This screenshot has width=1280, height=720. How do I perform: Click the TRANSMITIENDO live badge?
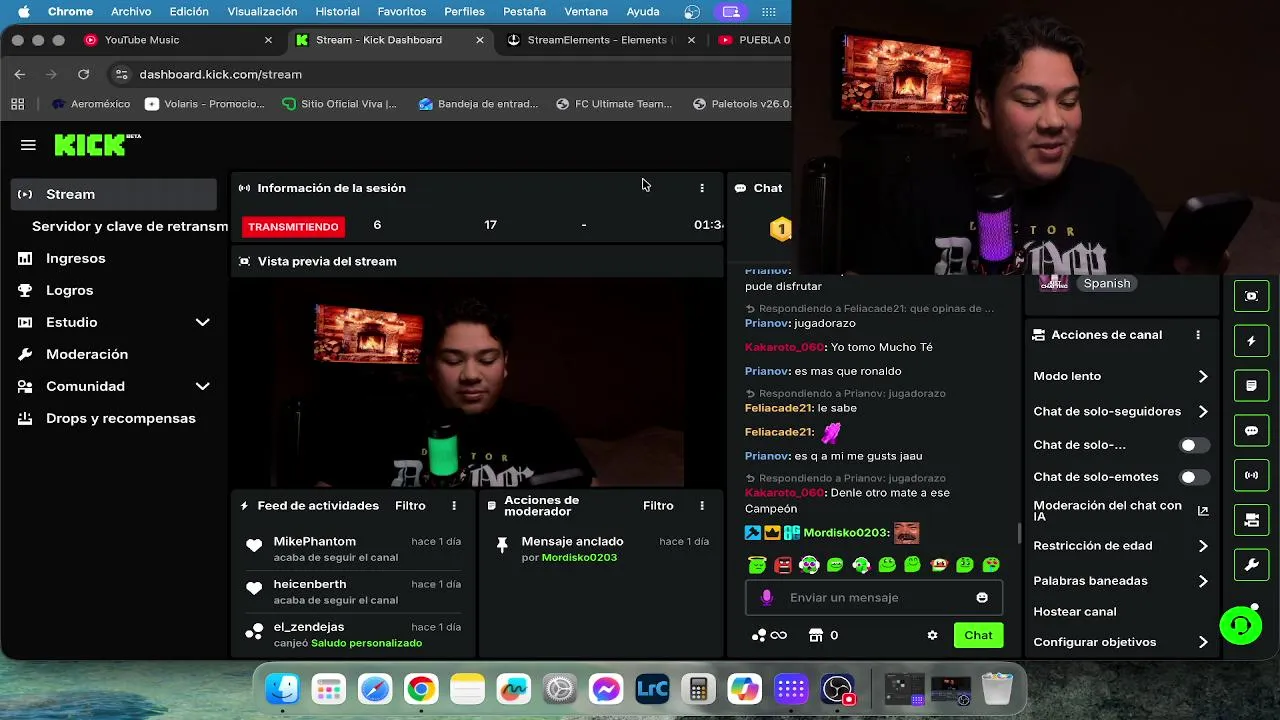coord(293,227)
